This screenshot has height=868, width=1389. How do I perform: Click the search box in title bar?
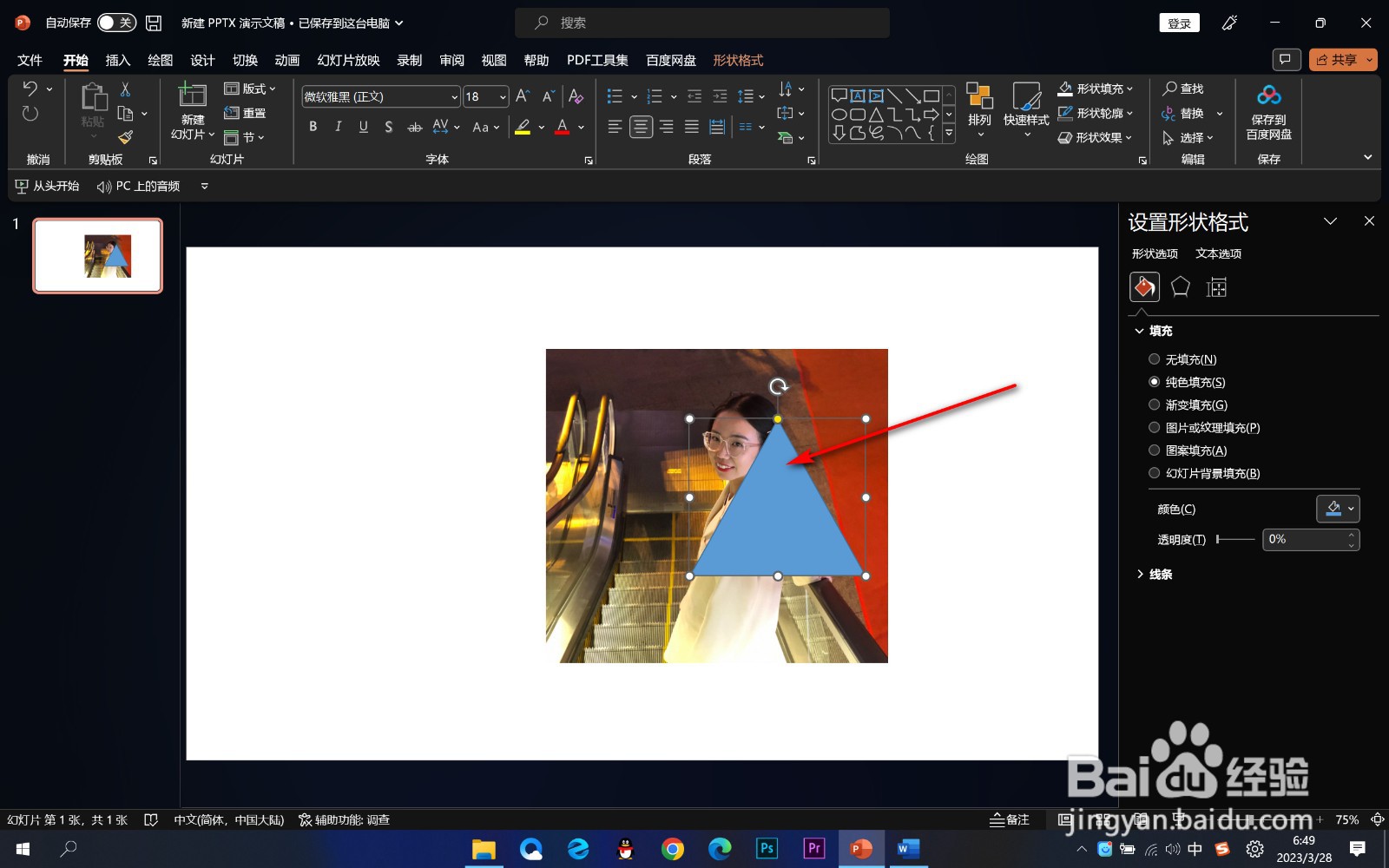pyautogui.click(x=702, y=23)
